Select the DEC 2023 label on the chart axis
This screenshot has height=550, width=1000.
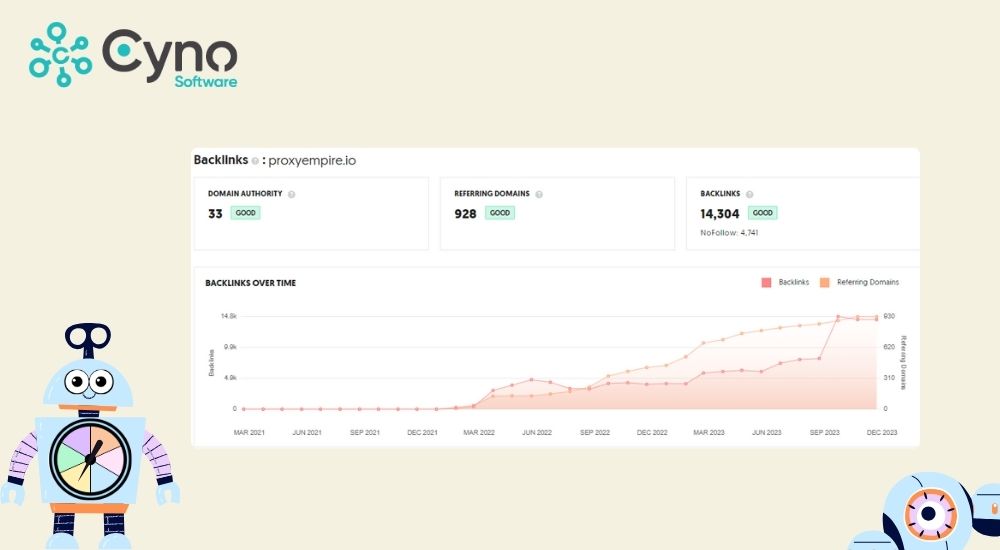point(881,433)
